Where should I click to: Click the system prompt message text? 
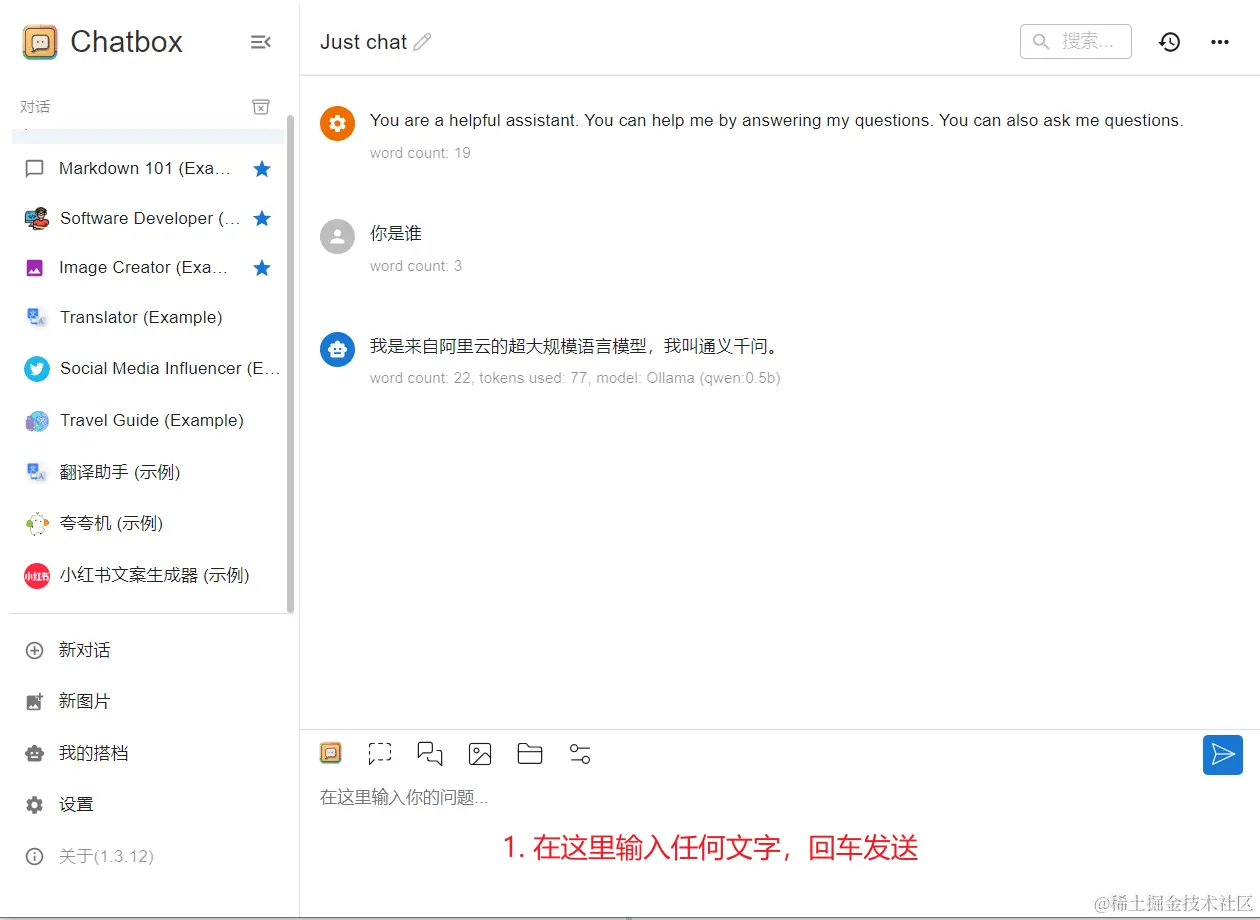click(776, 120)
